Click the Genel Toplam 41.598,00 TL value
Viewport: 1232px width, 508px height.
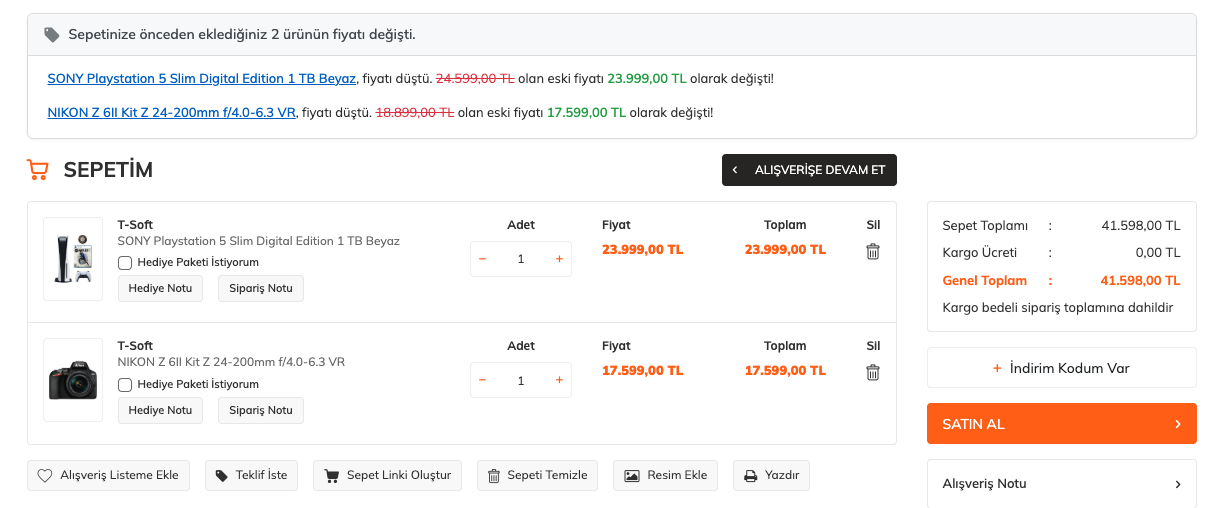coord(1140,281)
